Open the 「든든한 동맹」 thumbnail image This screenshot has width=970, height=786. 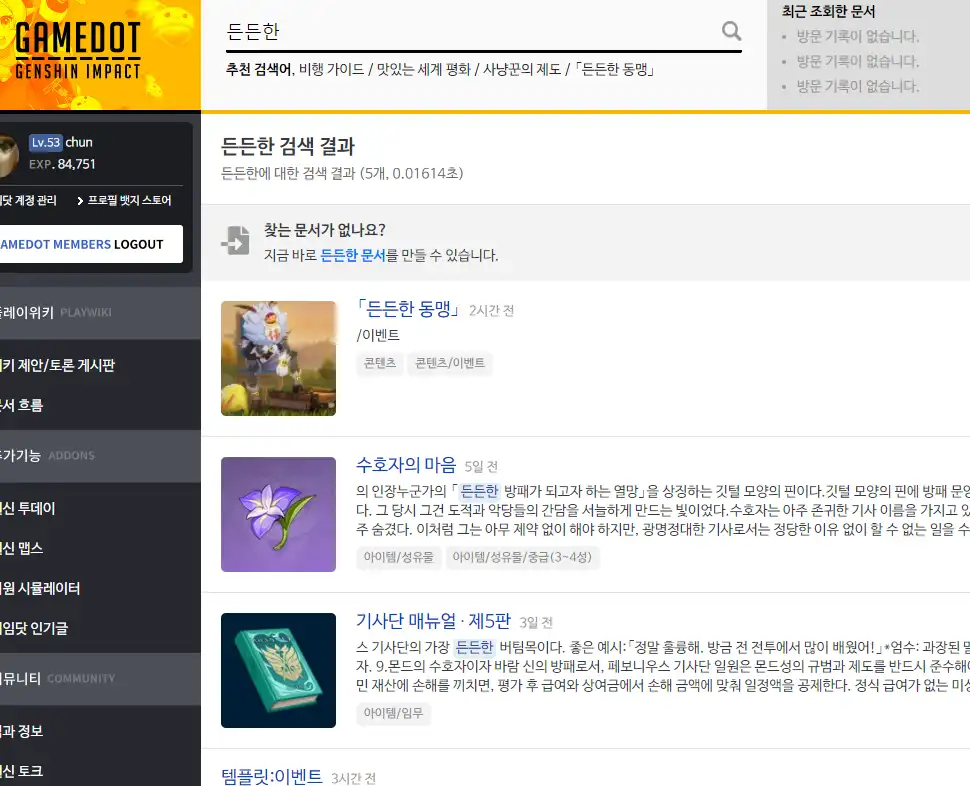(x=278, y=358)
